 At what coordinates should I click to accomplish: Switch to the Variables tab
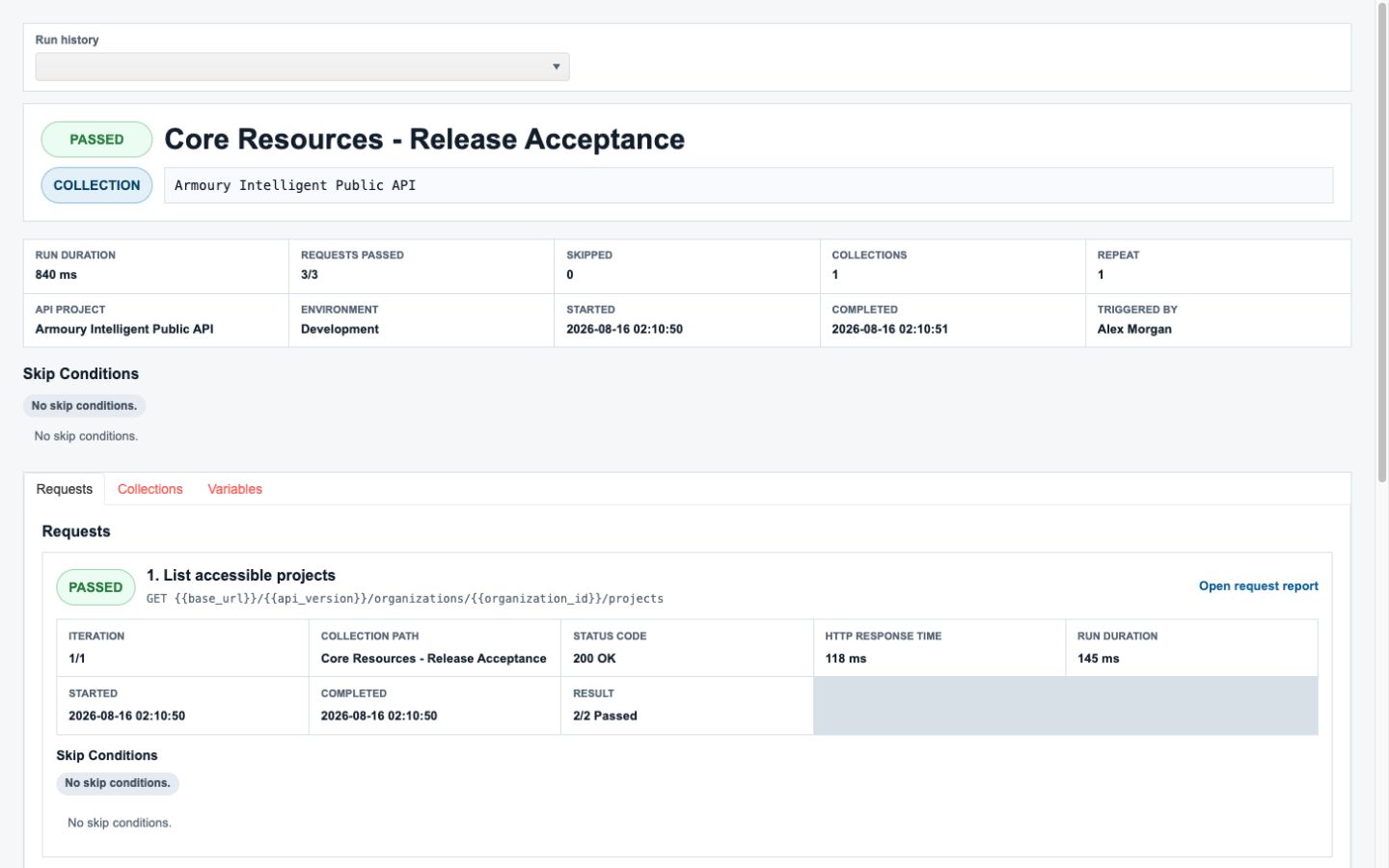pos(234,489)
